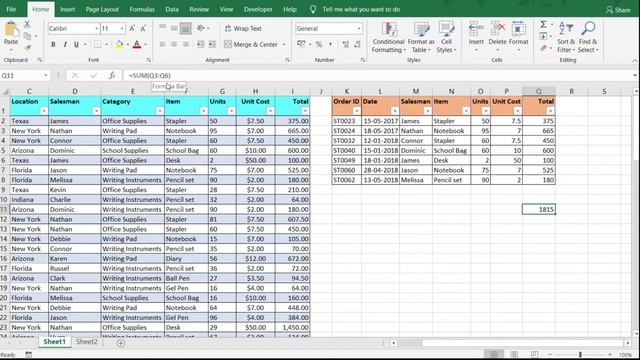
Task: Click the Share button
Action: (618, 9)
